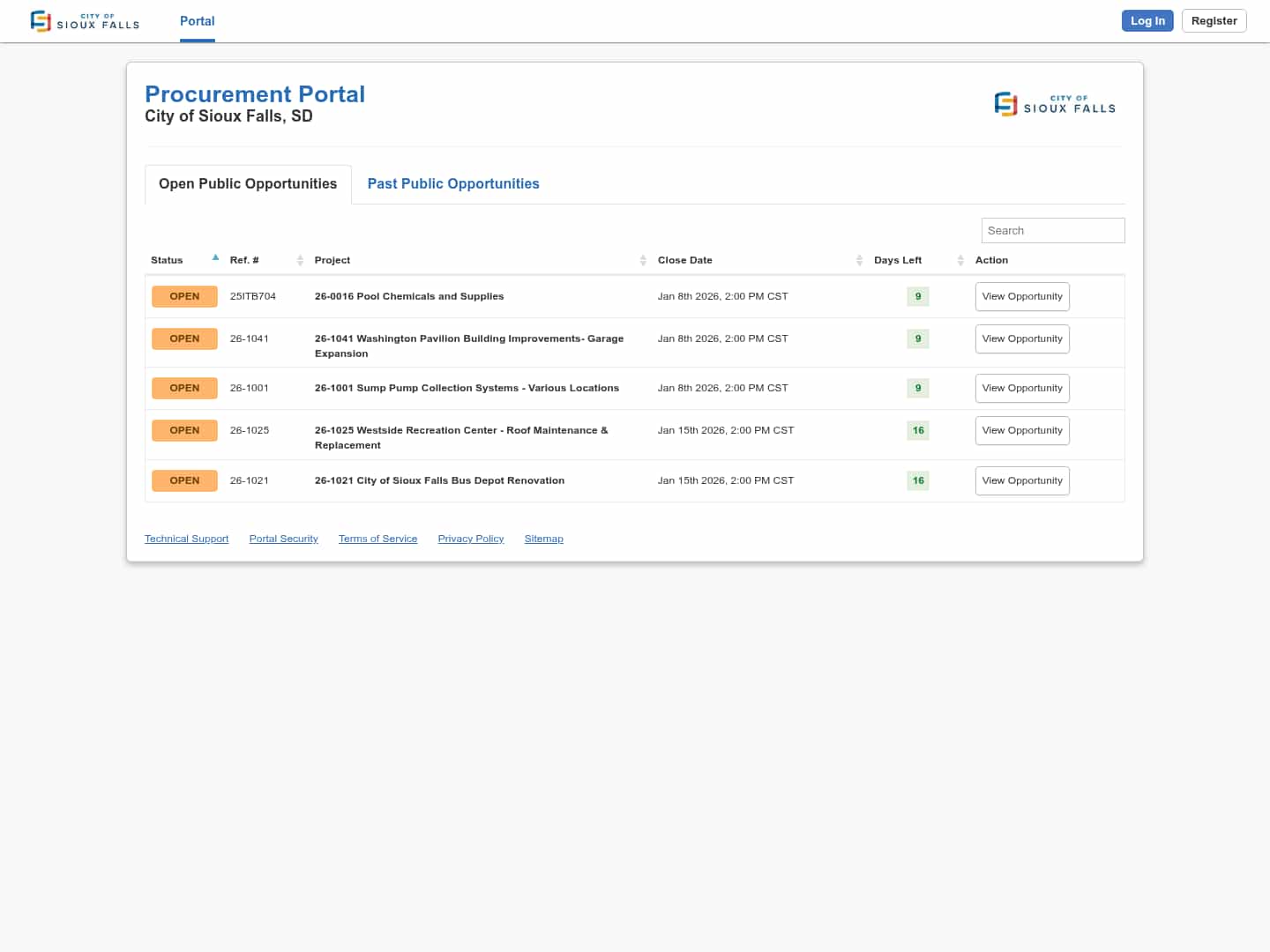Switch to Past Public Opportunities tab
This screenshot has width=1270, height=952.
[452, 184]
